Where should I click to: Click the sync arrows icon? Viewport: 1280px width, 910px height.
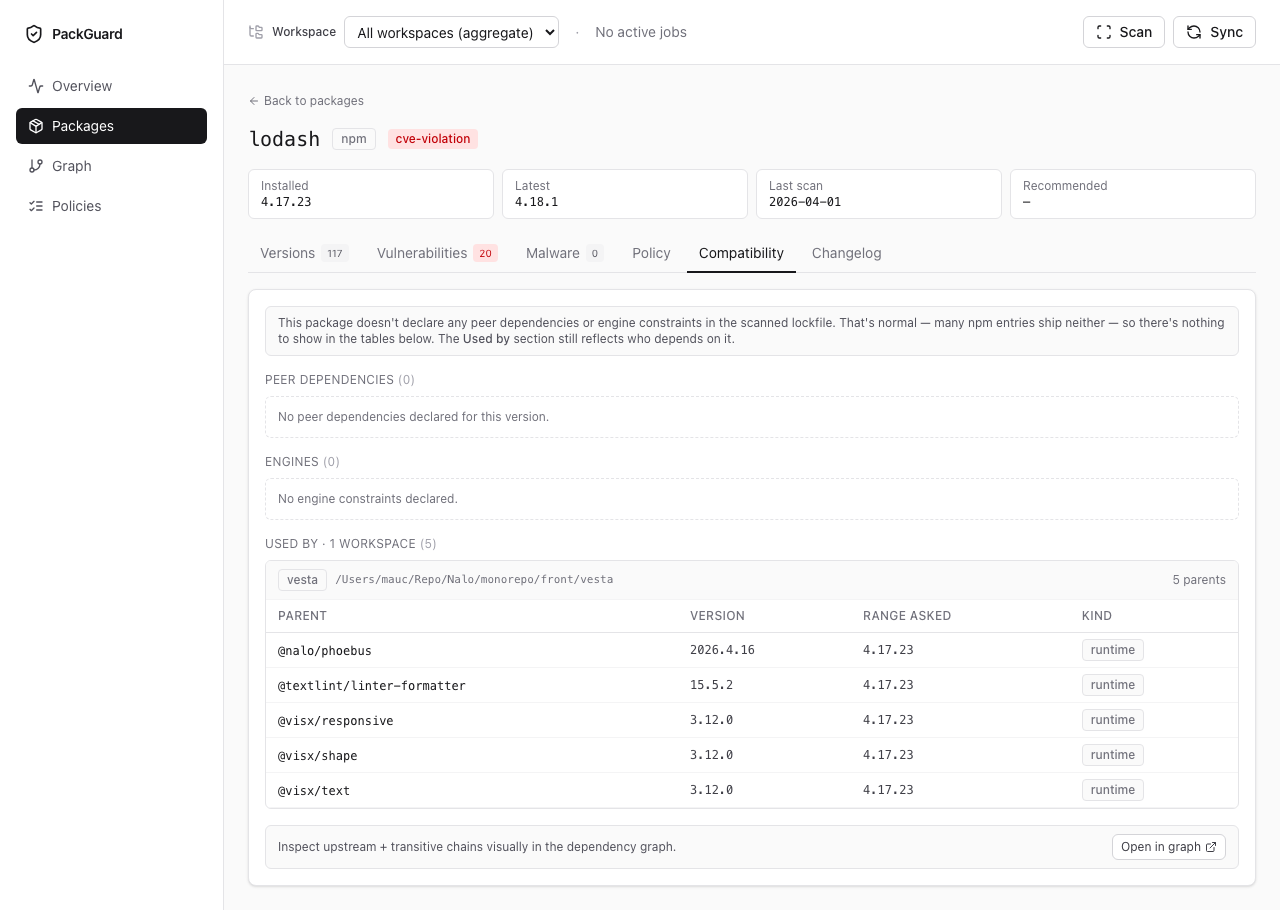click(x=1194, y=32)
